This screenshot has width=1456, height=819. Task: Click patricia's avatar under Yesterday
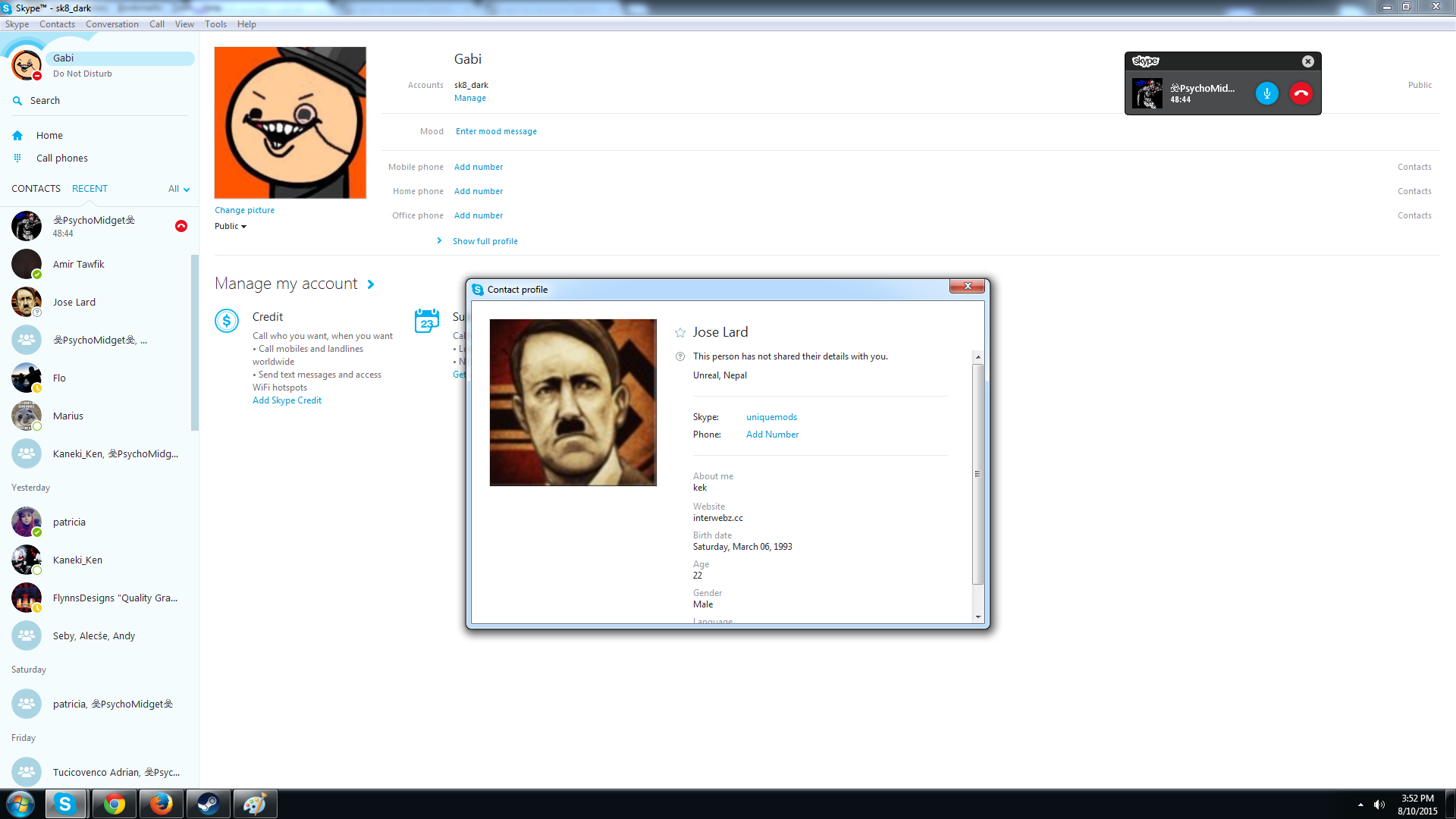tap(27, 522)
